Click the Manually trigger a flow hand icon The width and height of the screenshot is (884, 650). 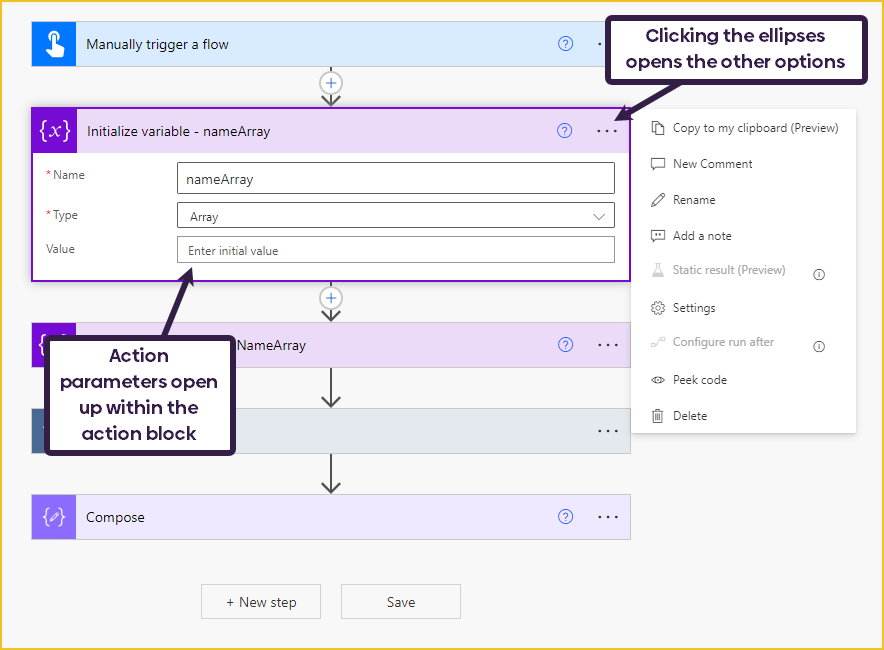pyautogui.click(x=54, y=44)
